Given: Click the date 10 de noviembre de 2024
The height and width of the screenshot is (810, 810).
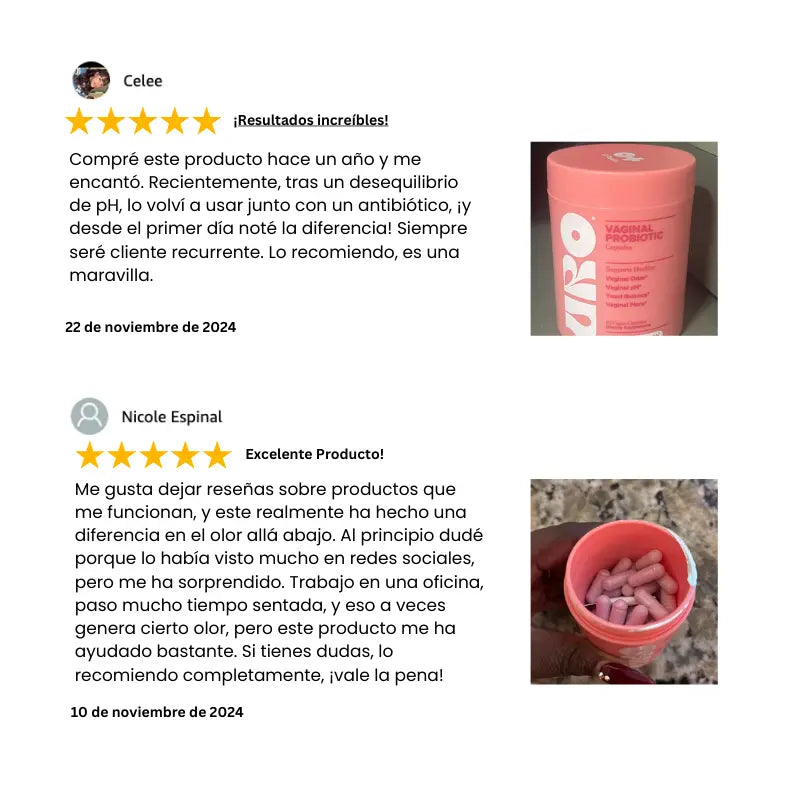Looking at the screenshot, I should tap(157, 712).
